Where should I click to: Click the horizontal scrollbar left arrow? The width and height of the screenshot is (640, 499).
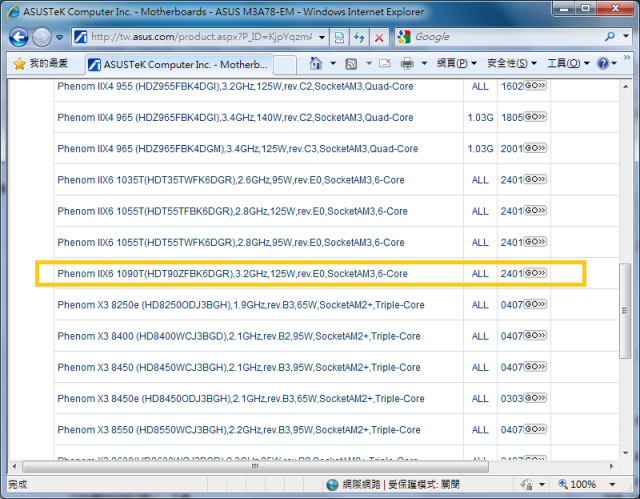14,466
